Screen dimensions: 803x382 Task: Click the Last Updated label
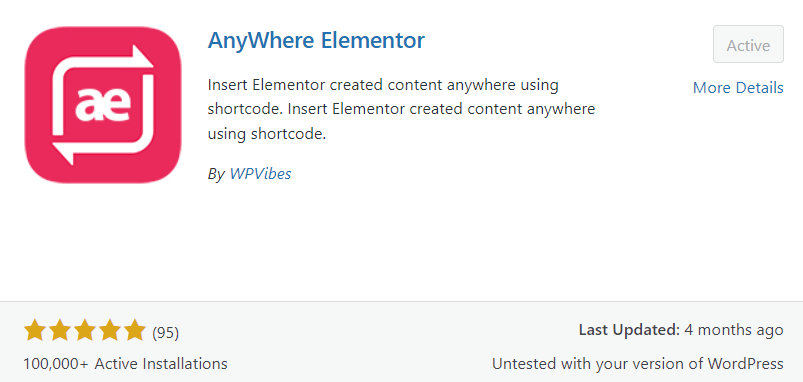click(x=629, y=330)
